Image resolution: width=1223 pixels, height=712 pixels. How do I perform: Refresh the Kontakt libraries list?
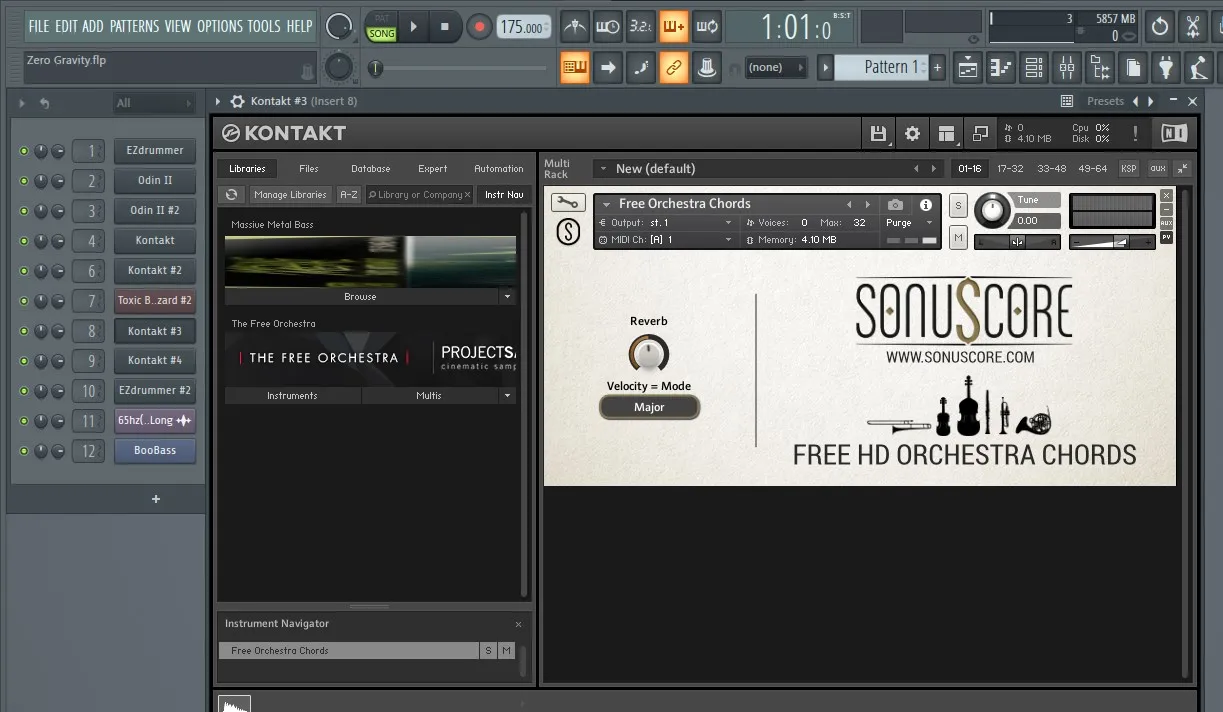point(232,194)
